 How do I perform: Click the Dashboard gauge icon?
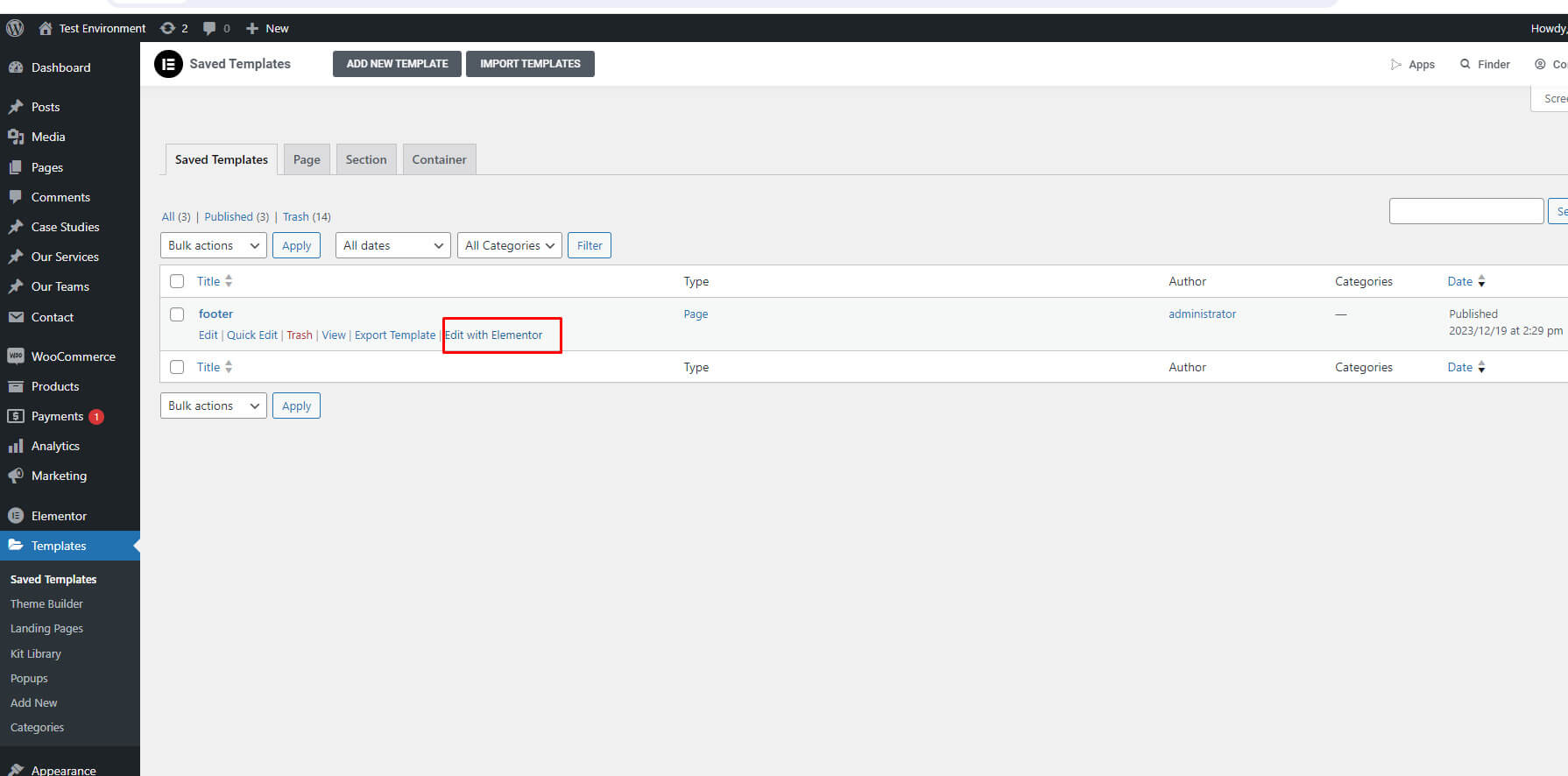point(16,67)
